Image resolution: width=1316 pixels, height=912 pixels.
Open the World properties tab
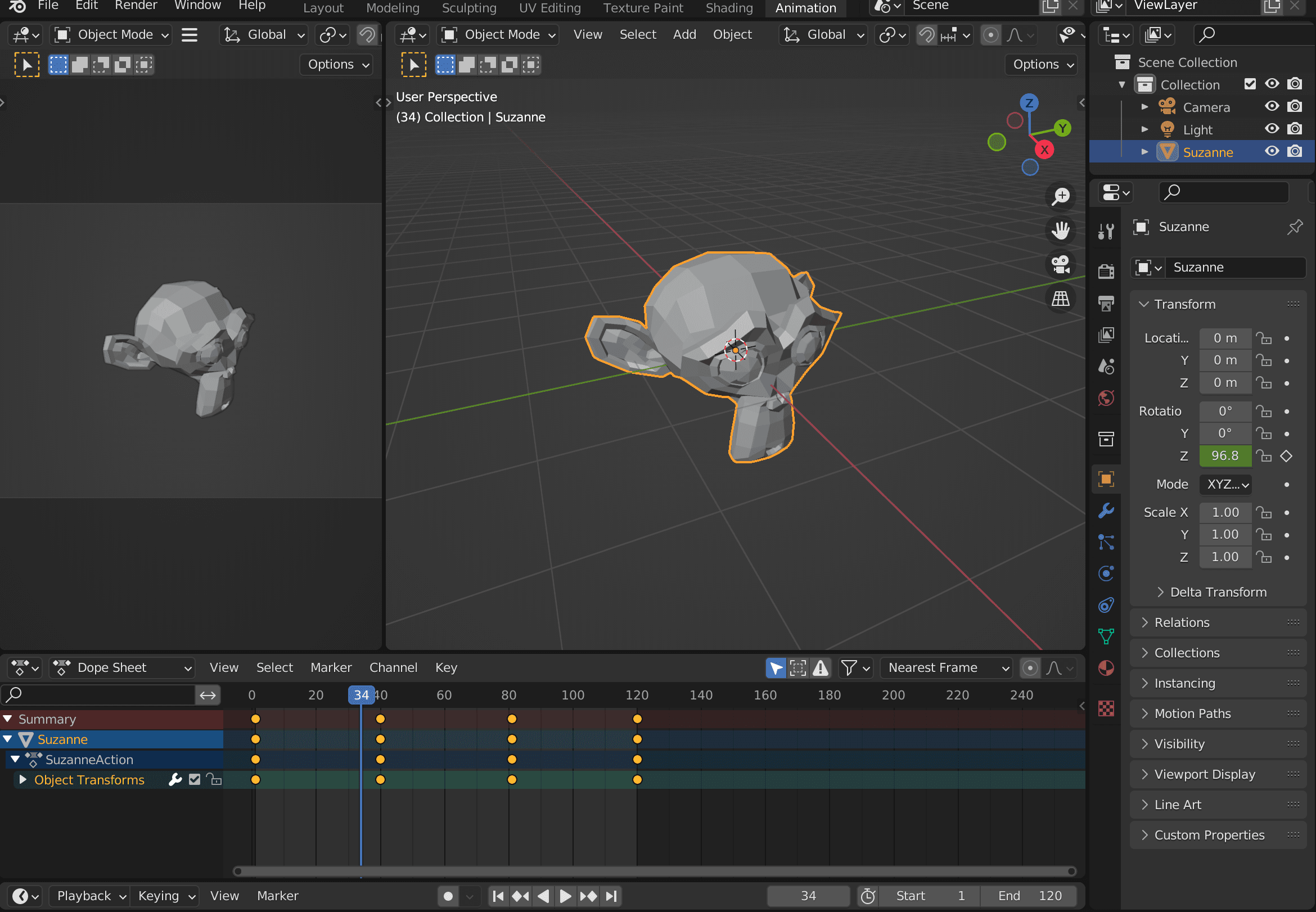click(x=1106, y=398)
